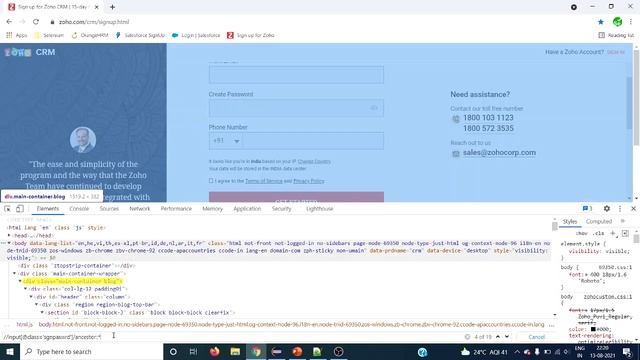Open the Terms of Service link
Screen dimensions: 640x360
click(264, 181)
